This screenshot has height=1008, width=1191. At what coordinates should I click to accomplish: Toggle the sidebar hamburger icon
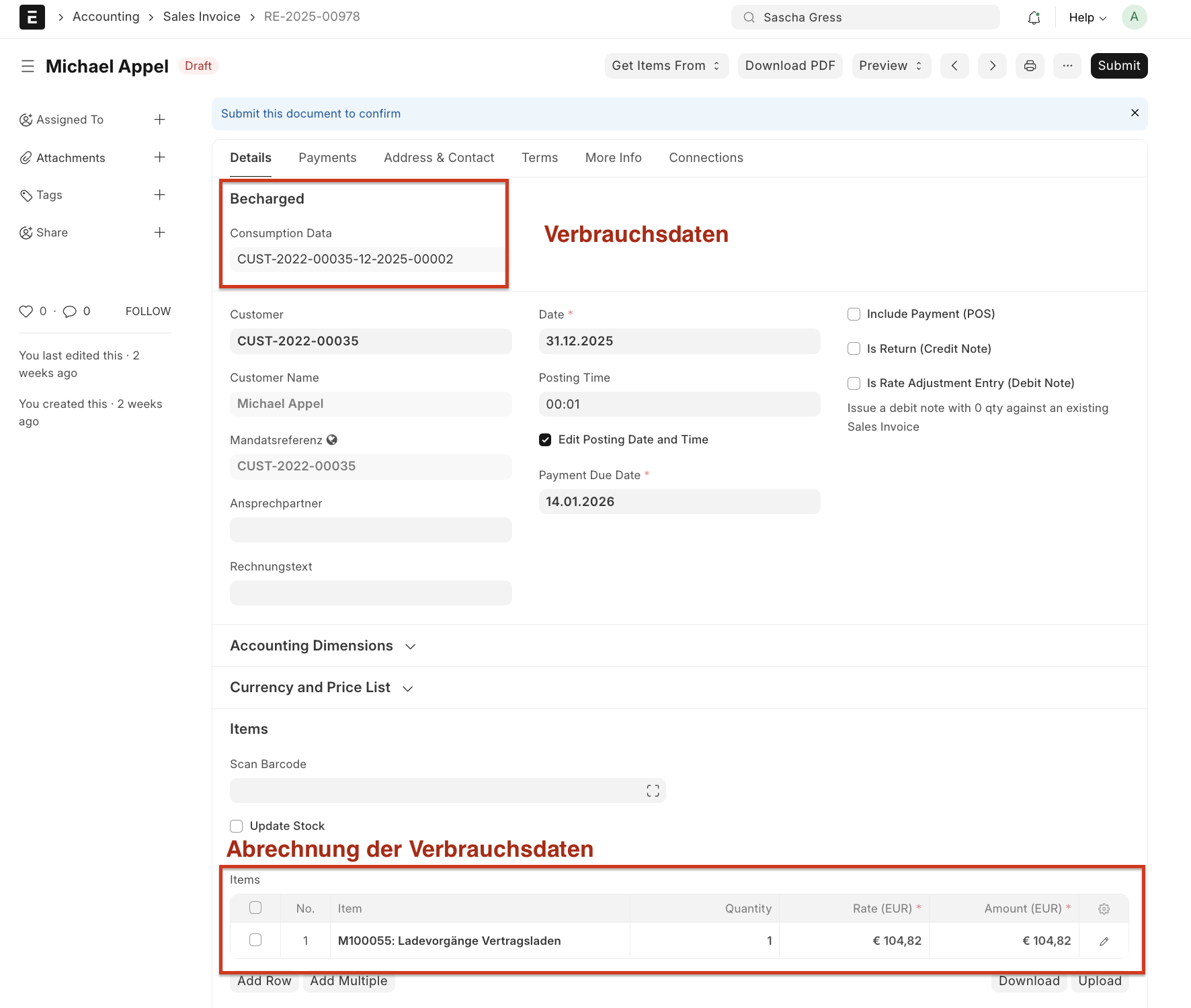pos(28,66)
